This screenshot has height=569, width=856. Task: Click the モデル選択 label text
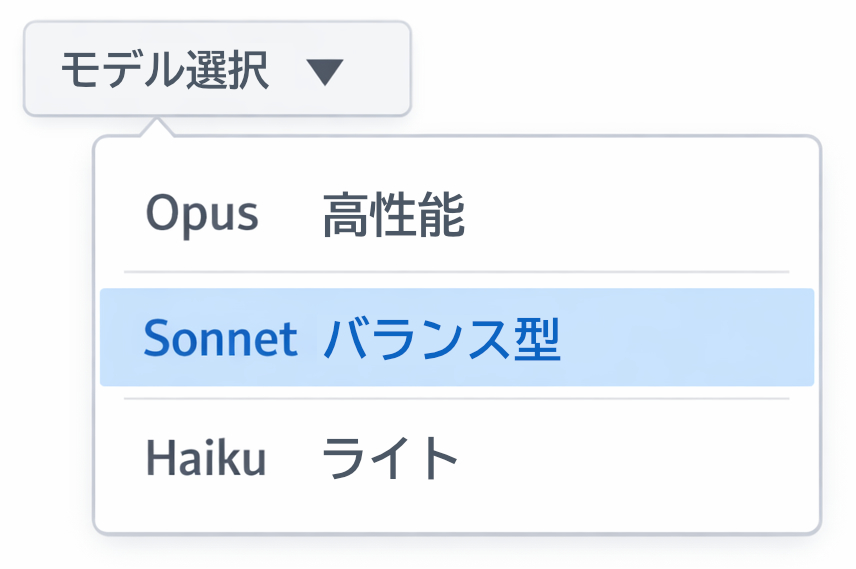[164, 71]
